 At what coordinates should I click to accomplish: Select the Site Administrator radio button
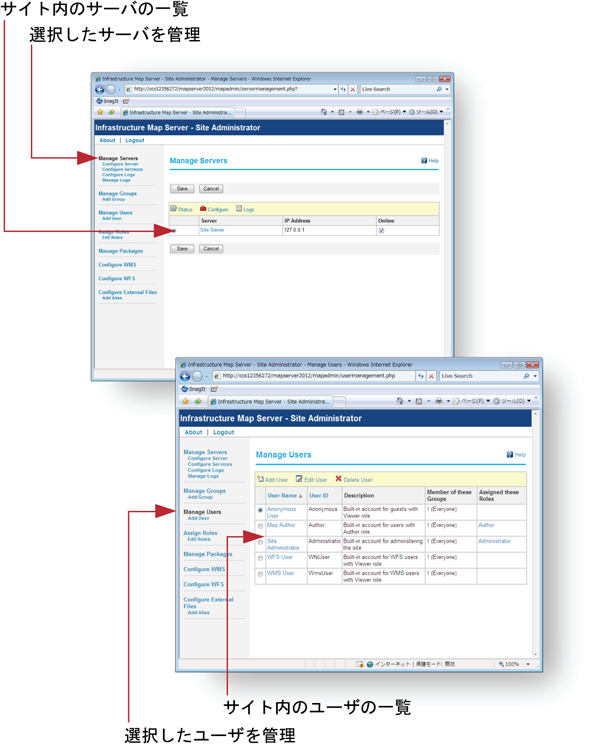tap(260, 542)
